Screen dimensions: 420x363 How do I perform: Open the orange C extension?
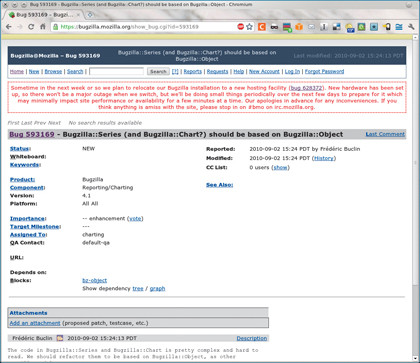click(262, 27)
